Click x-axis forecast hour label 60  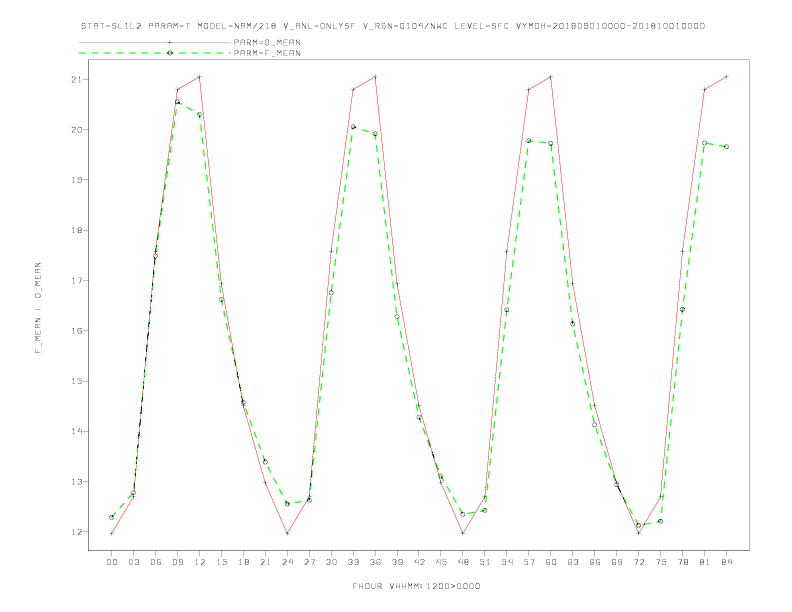(x=551, y=562)
